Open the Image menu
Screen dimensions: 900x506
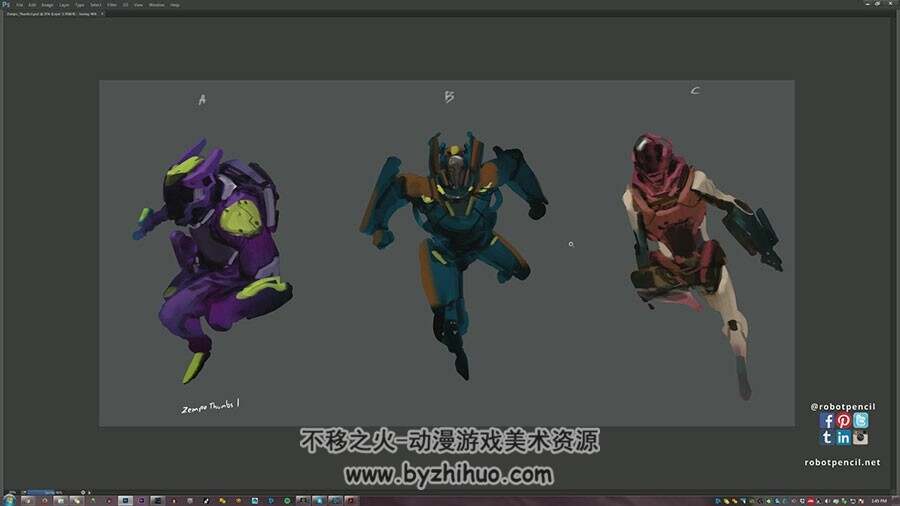point(47,5)
